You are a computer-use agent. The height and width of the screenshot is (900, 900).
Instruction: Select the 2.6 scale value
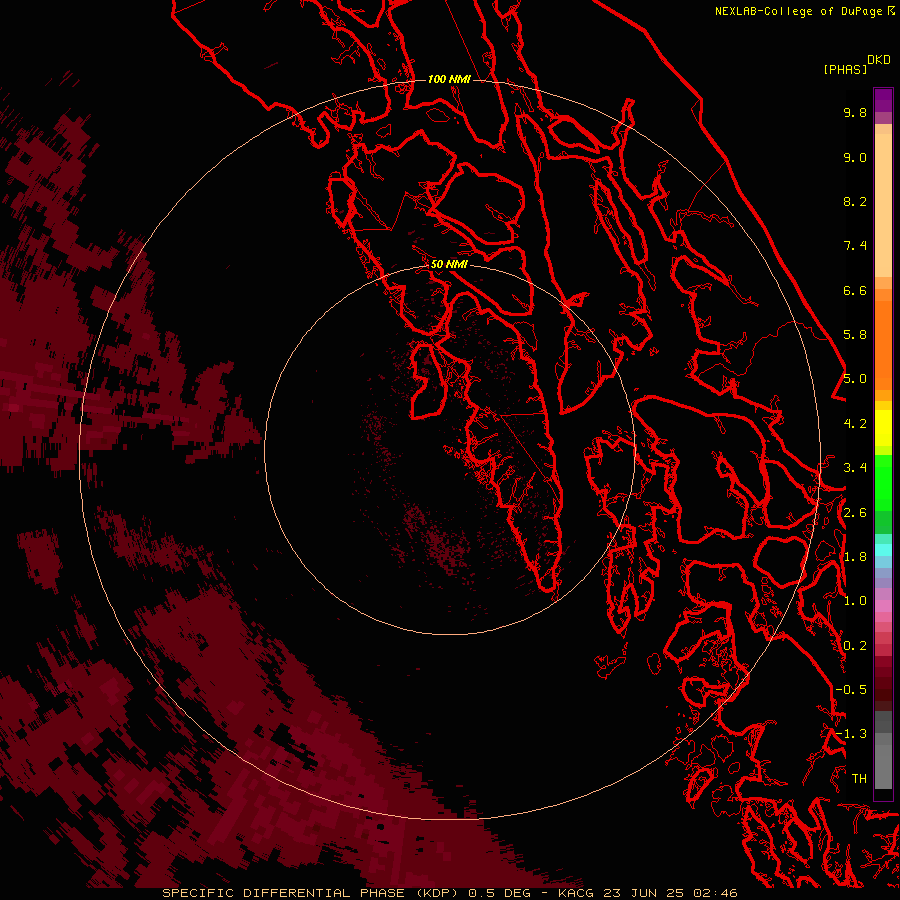[855, 513]
